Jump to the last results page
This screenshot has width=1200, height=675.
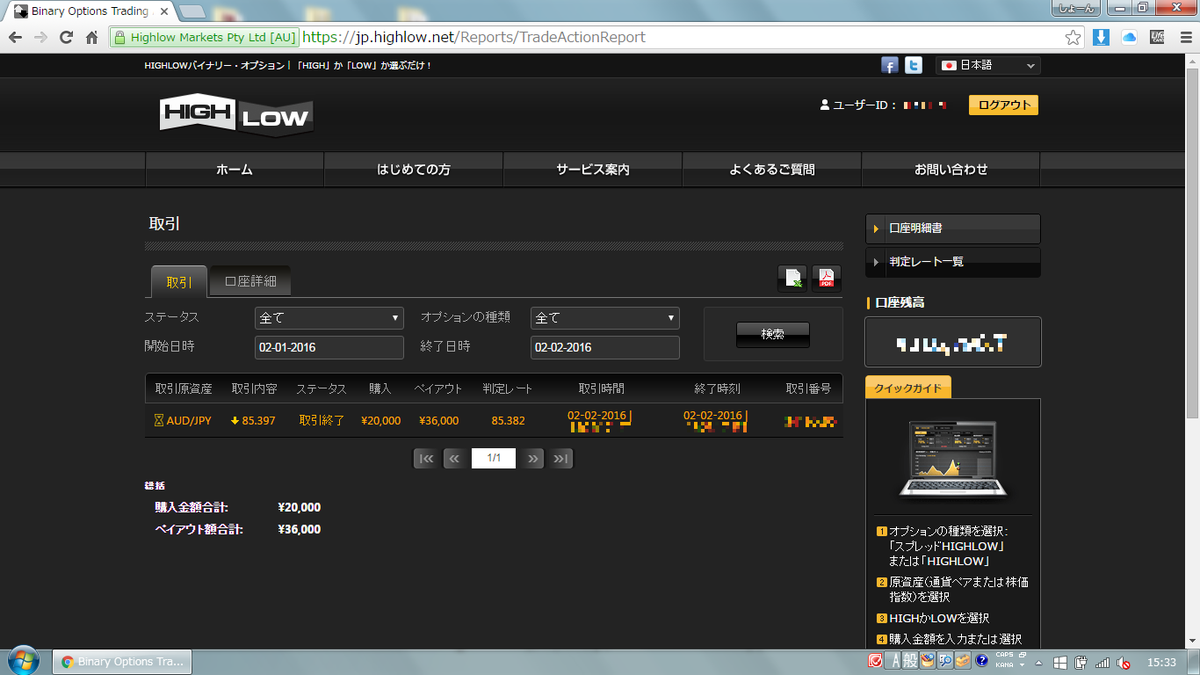560,457
